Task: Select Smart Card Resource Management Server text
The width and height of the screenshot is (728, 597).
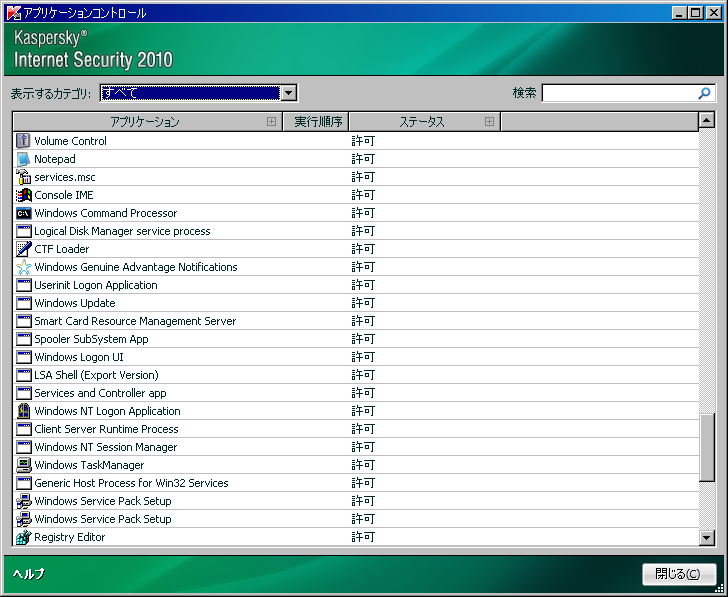Action: coord(135,321)
